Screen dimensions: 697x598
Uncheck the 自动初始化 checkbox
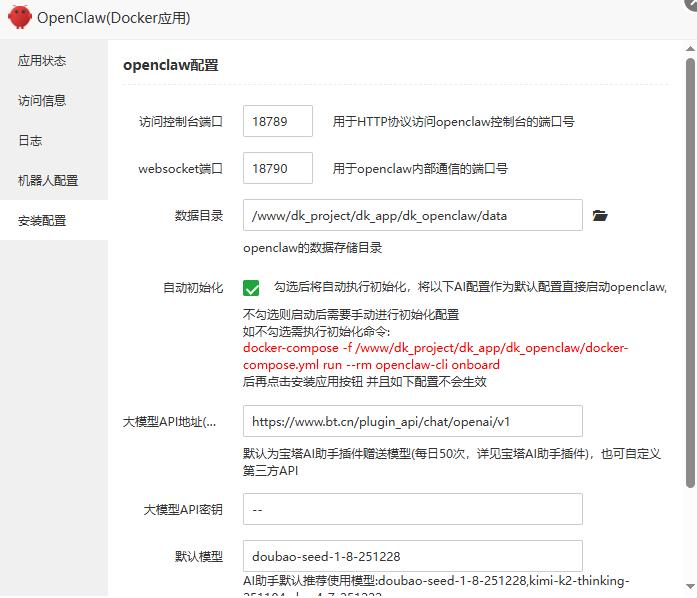251,288
